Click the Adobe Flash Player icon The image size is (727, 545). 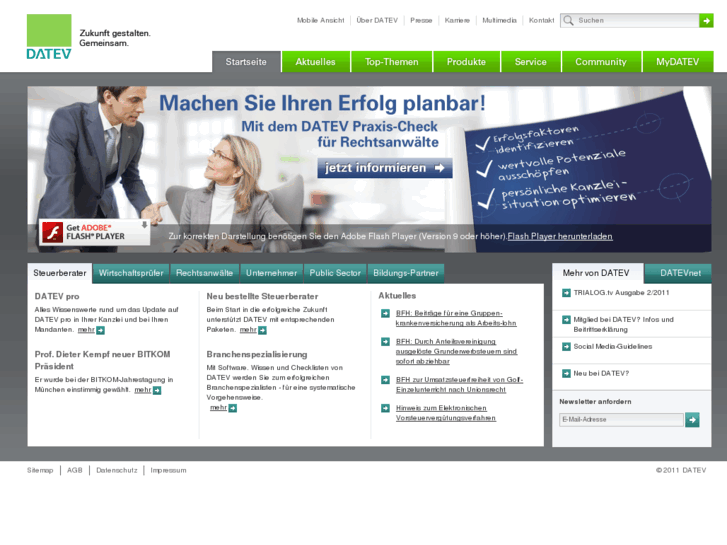[52, 232]
